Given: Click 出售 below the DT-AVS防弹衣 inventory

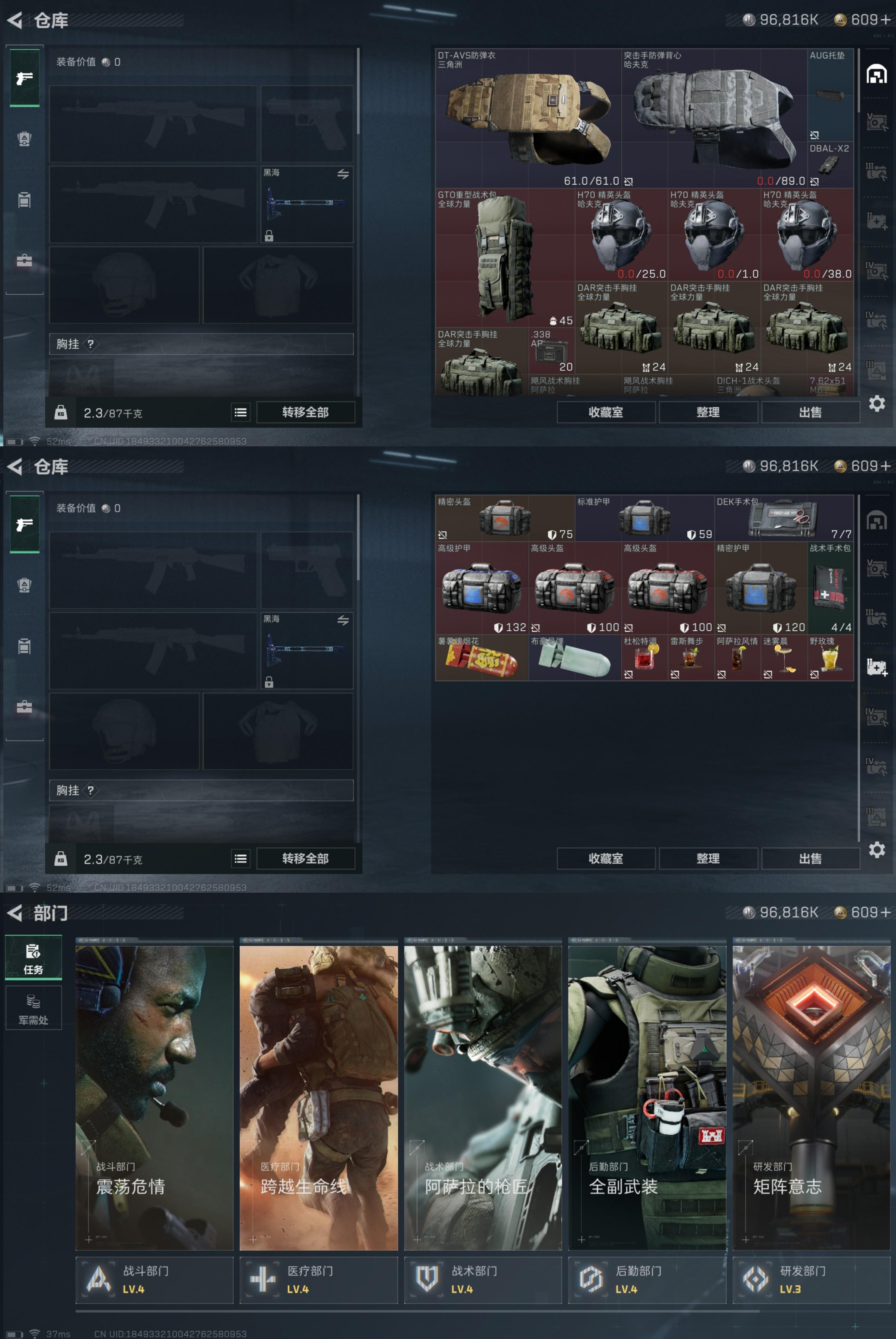Looking at the screenshot, I should point(810,412).
